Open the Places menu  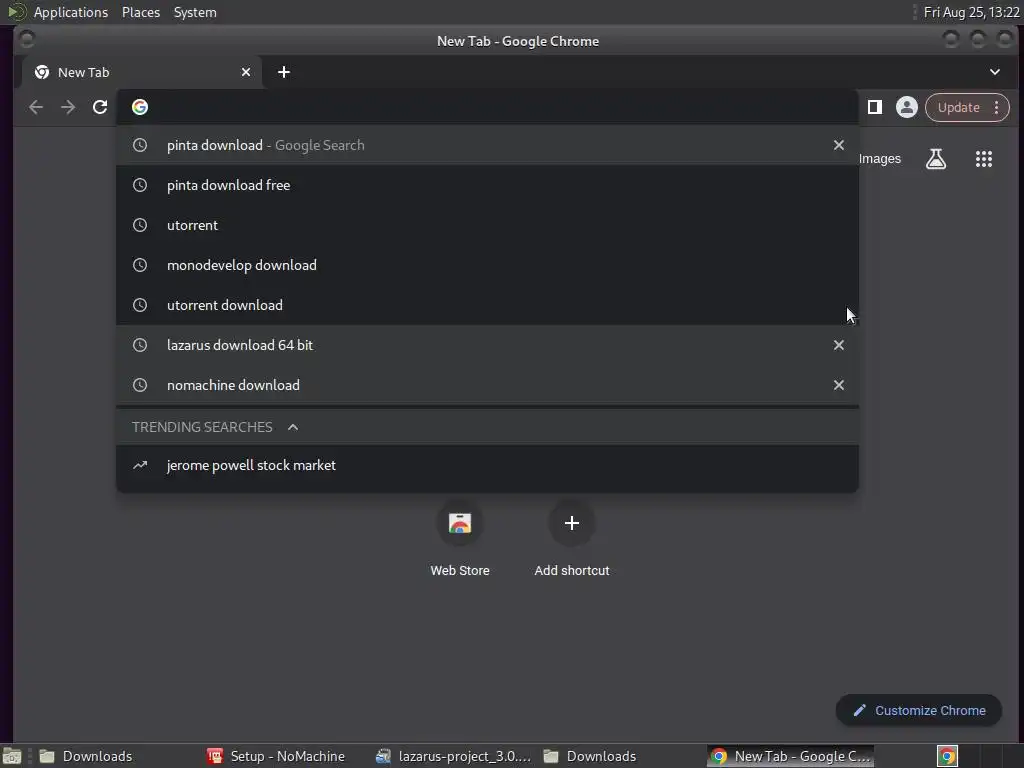point(140,12)
